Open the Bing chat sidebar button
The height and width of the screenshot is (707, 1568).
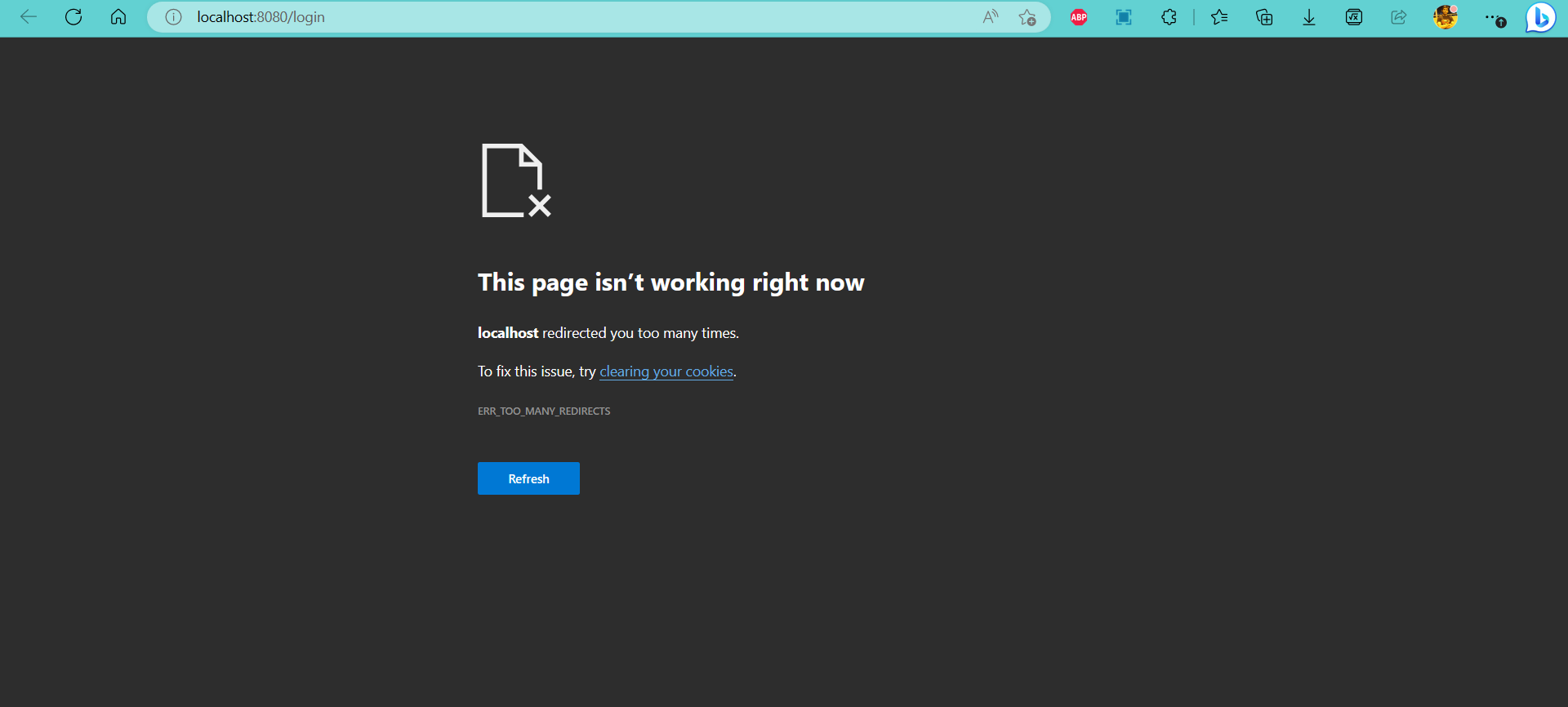coord(1541,17)
